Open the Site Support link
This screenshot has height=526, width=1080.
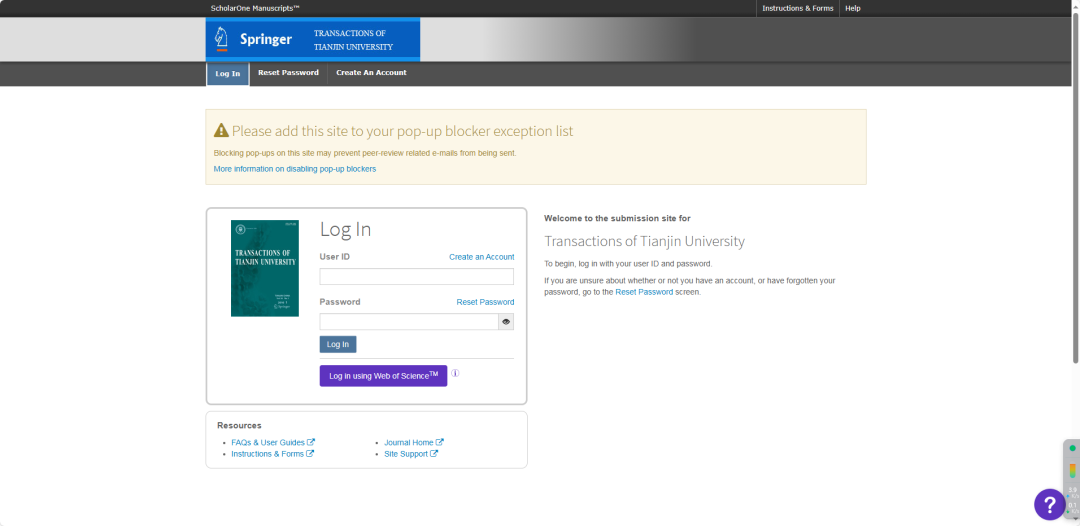click(x=406, y=454)
